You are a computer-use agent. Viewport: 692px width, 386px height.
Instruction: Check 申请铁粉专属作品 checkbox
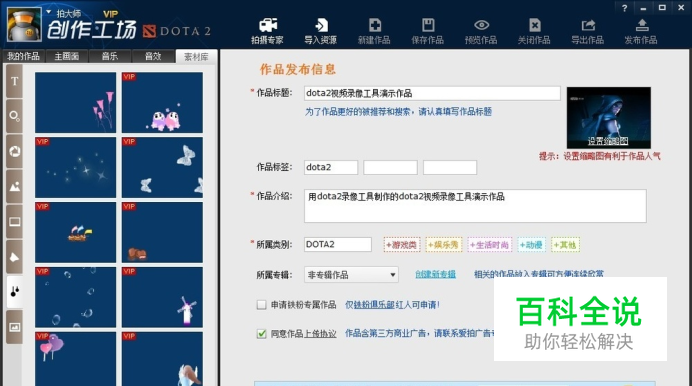coord(262,305)
